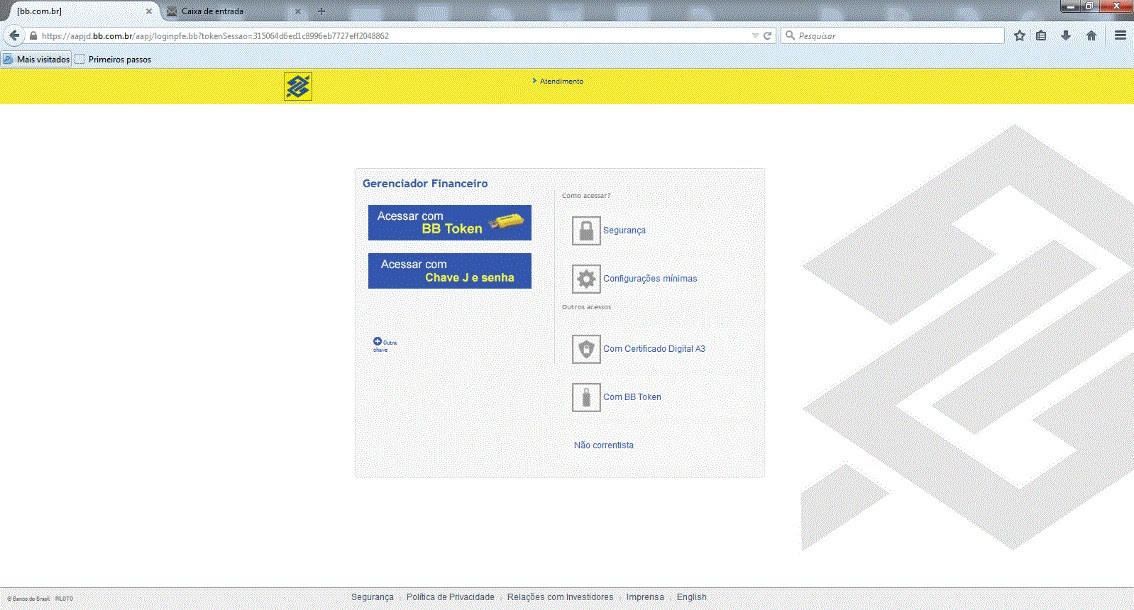The image size is (1134, 610).
Task: Open Primeiros passos bookmark
Action: click(x=113, y=59)
